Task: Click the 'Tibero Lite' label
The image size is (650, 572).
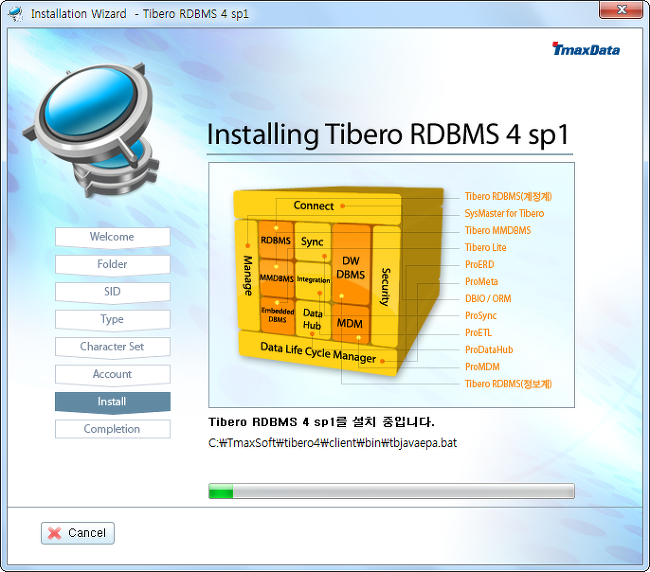Action: click(x=485, y=247)
